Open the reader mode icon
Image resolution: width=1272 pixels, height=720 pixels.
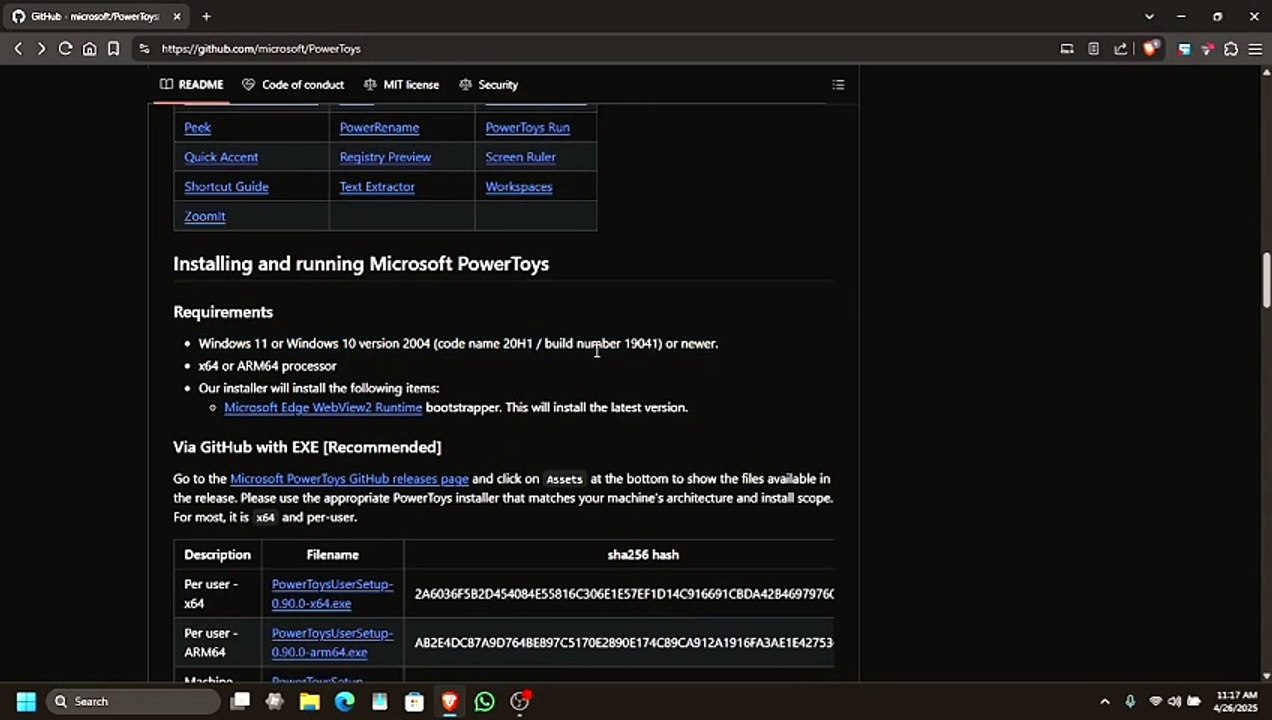point(1093,48)
